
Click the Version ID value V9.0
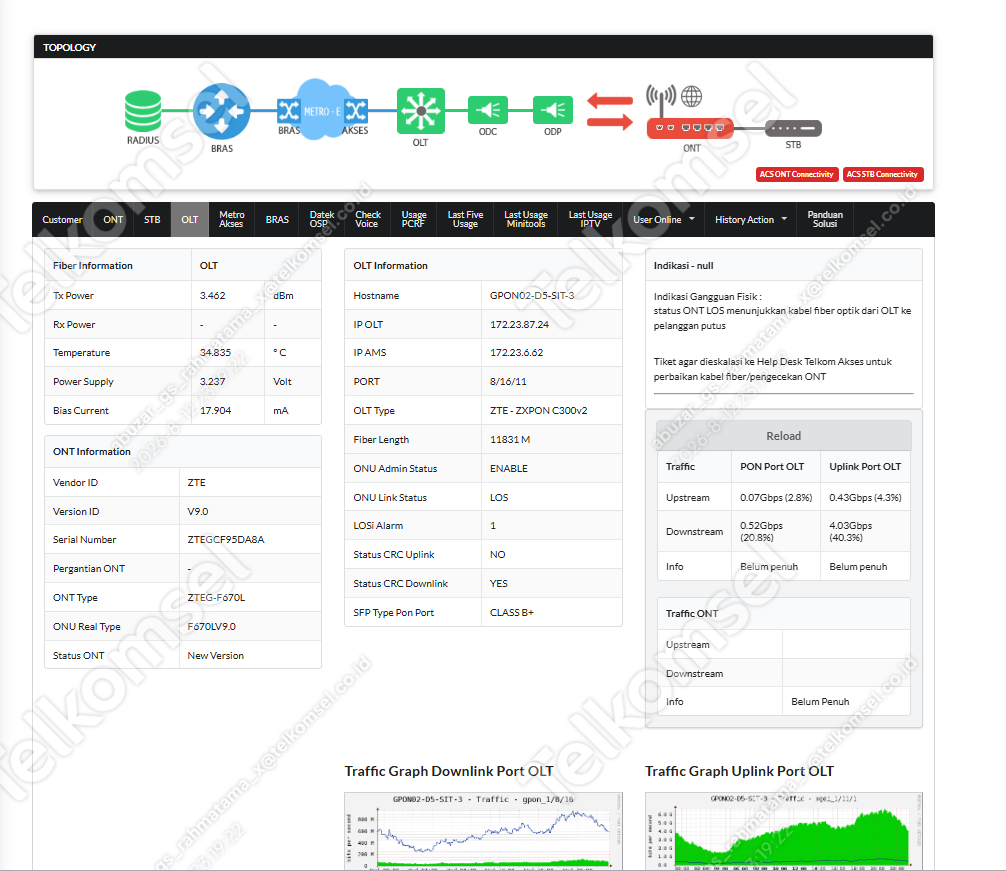pyautogui.click(x=198, y=512)
